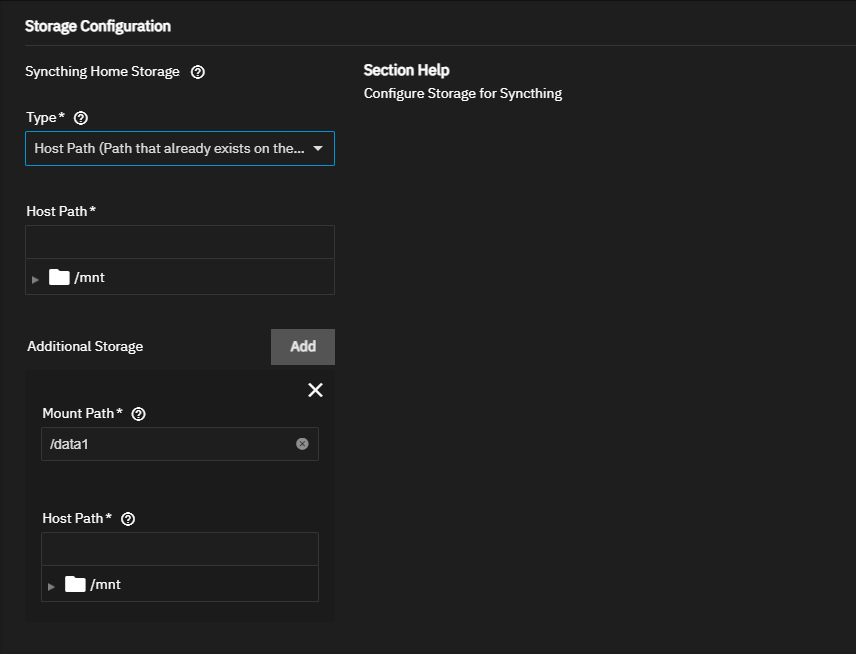Image resolution: width=856 pixels, height=654 pixels.
Task: Expand /mnt tree arrow under Syncthing Home Storage
Action: click(36, 279)
